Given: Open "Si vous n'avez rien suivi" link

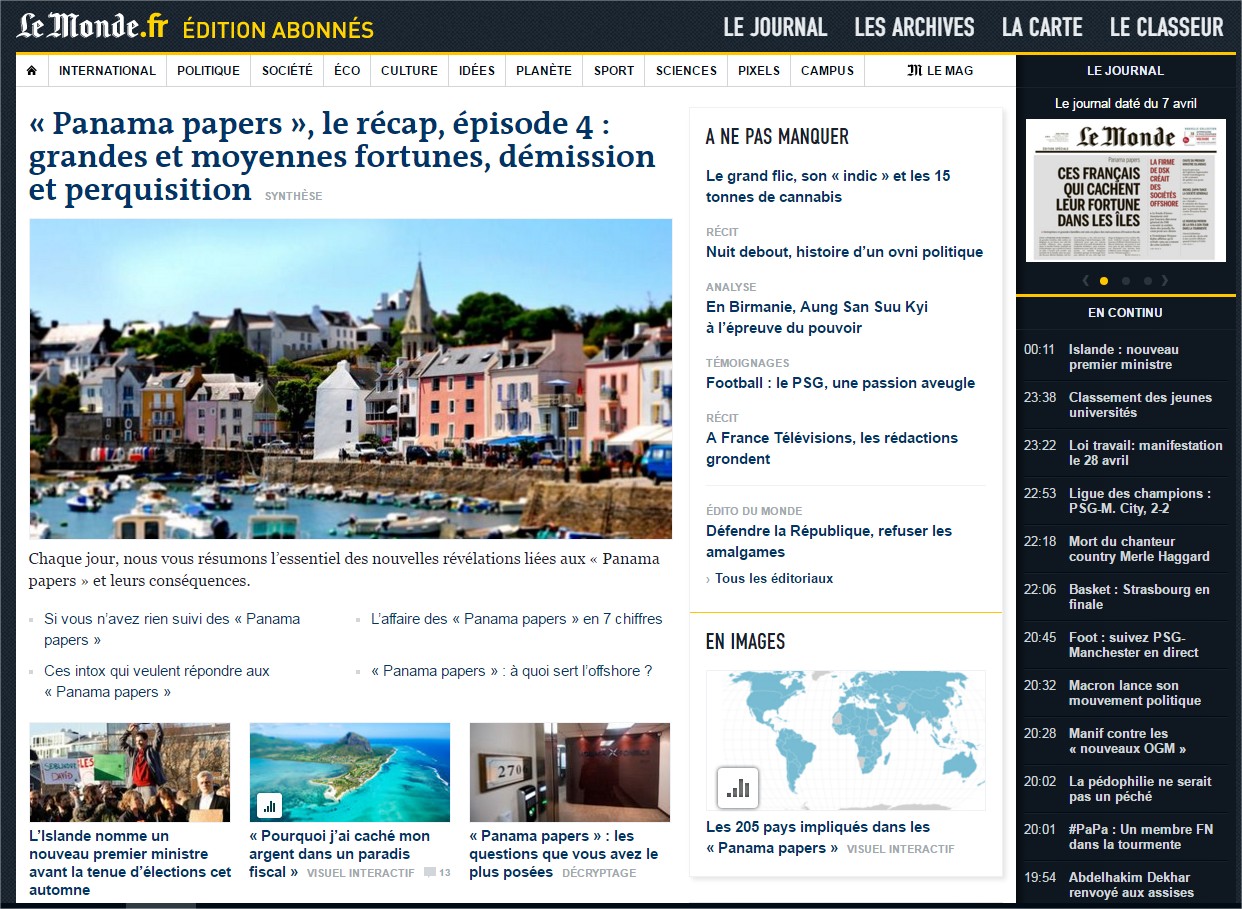Looking at the screenshot, I should click(x=172, y=629).
